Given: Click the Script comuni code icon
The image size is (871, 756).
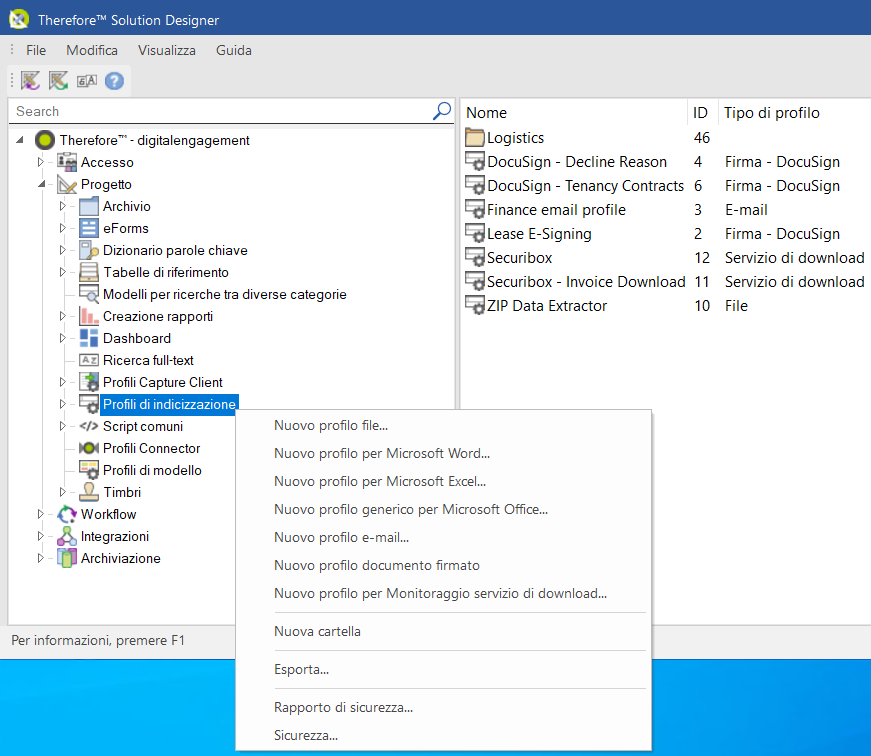Looking at the screenshot, I should [89, 426].
